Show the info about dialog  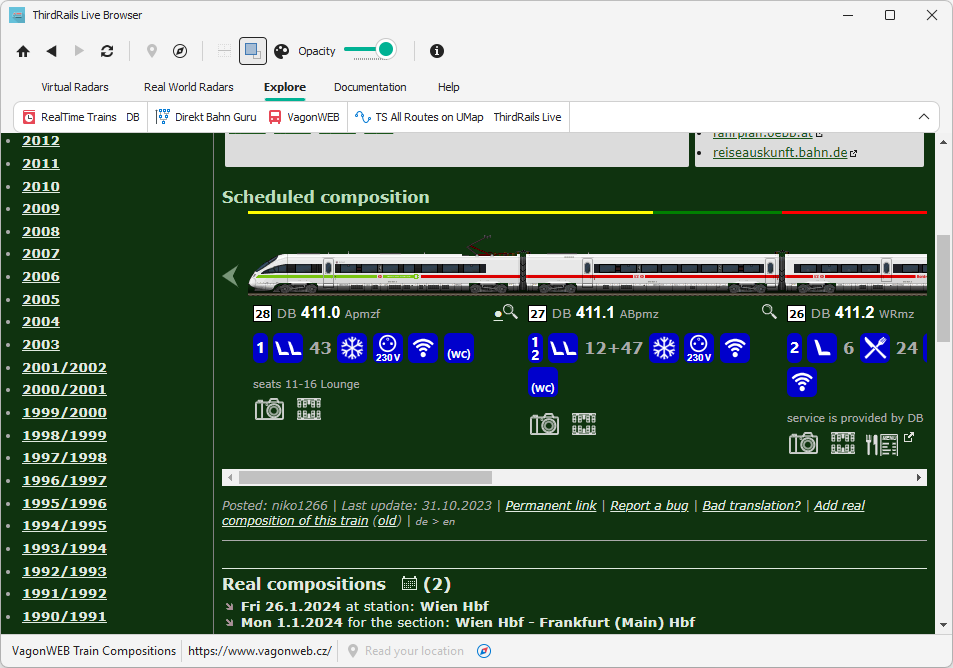(x=436, y=51)
